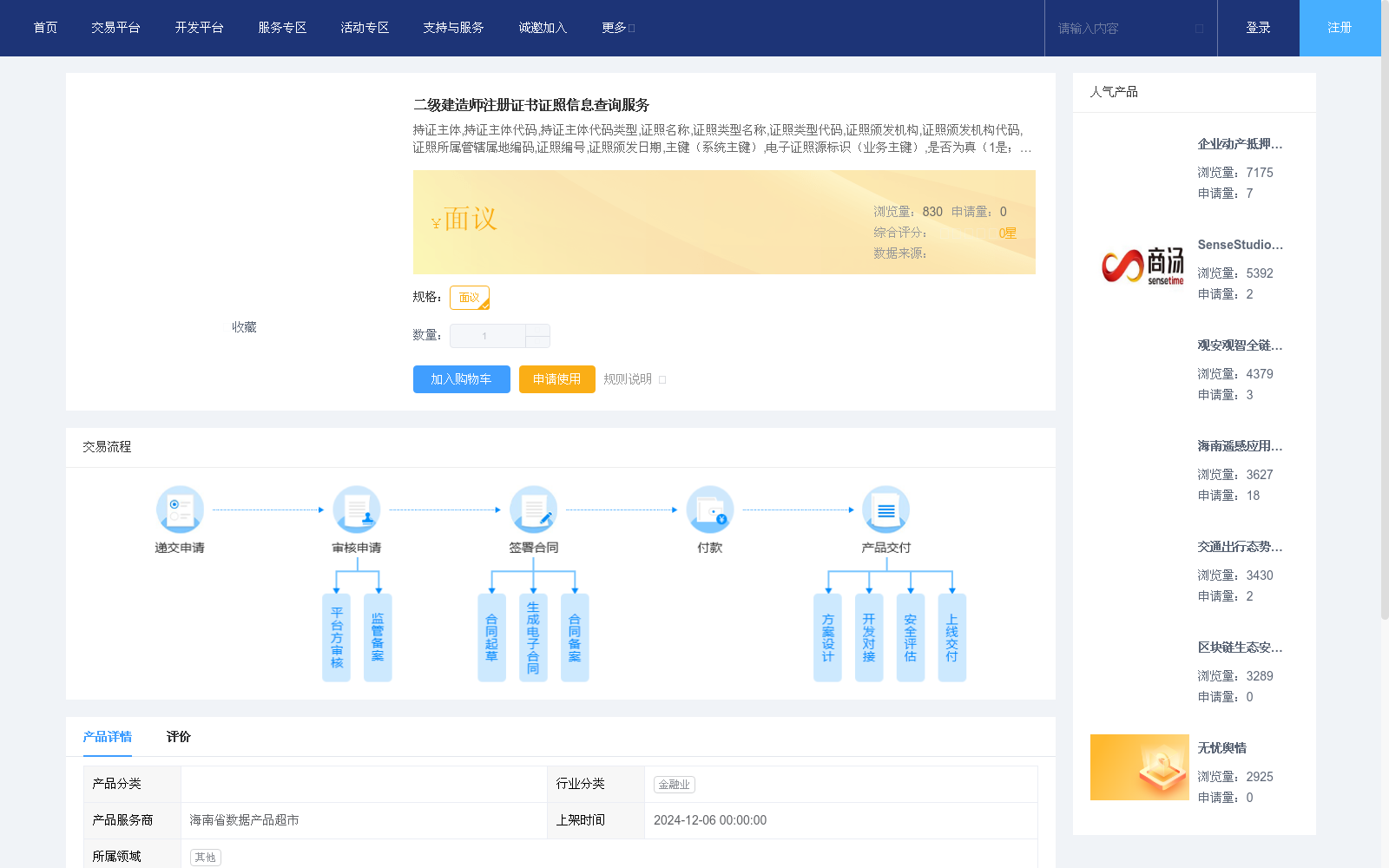Screen dimensions: 1389x868
Task: Open the 首页 nav item
Action: tap(45, 28)
